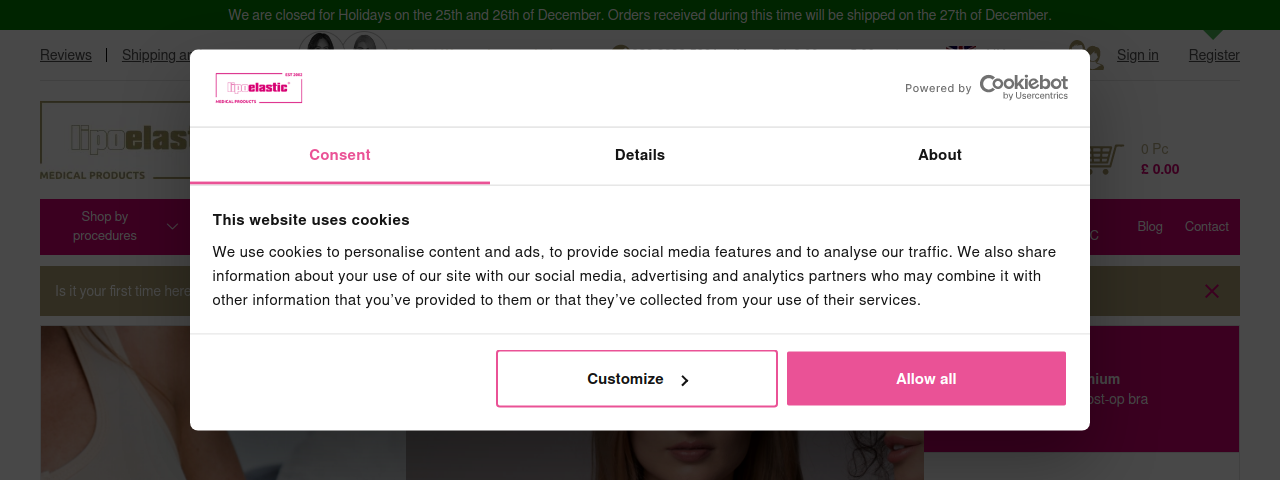Switch to the Consent tab
The height and width of the screenshot is (480, 1280).
[340, 155]
